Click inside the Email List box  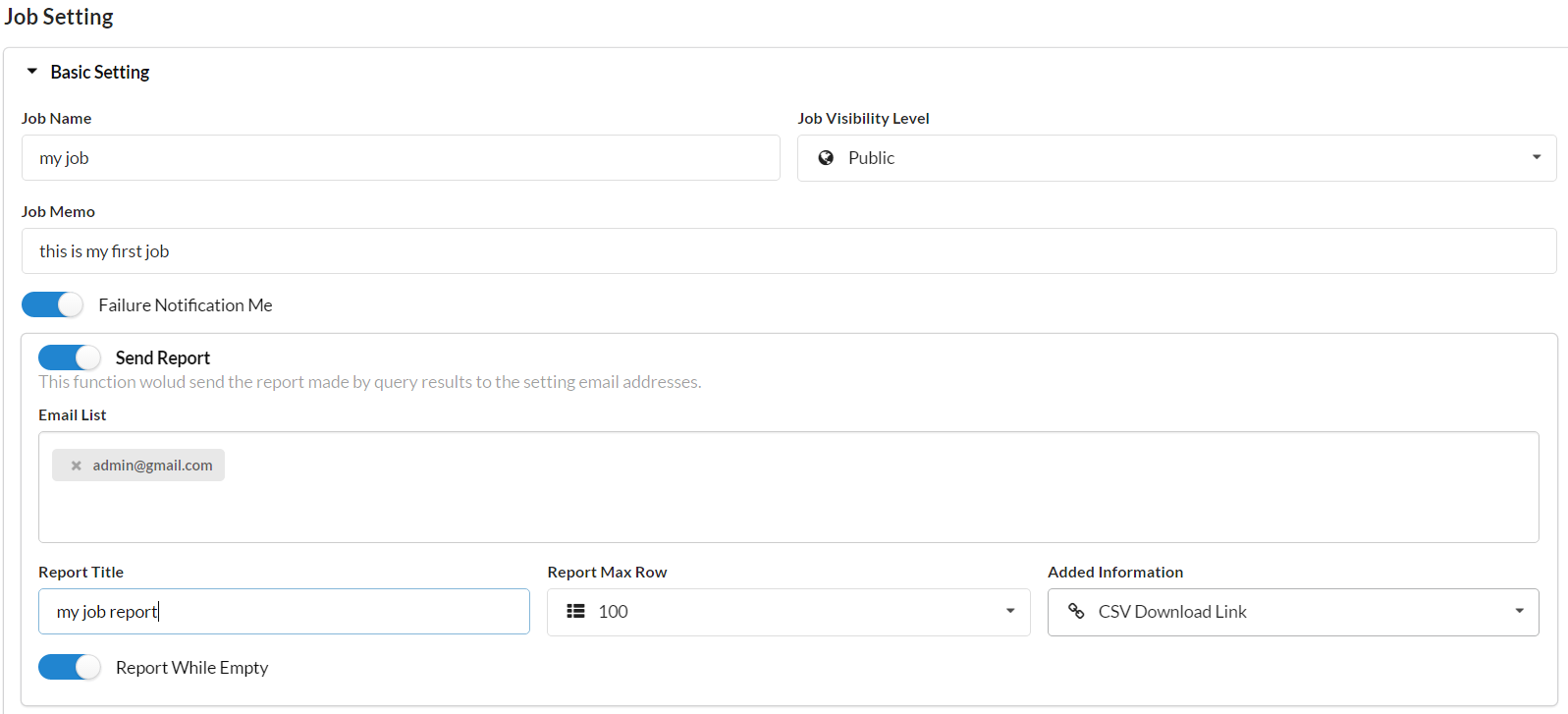point(788,487)
